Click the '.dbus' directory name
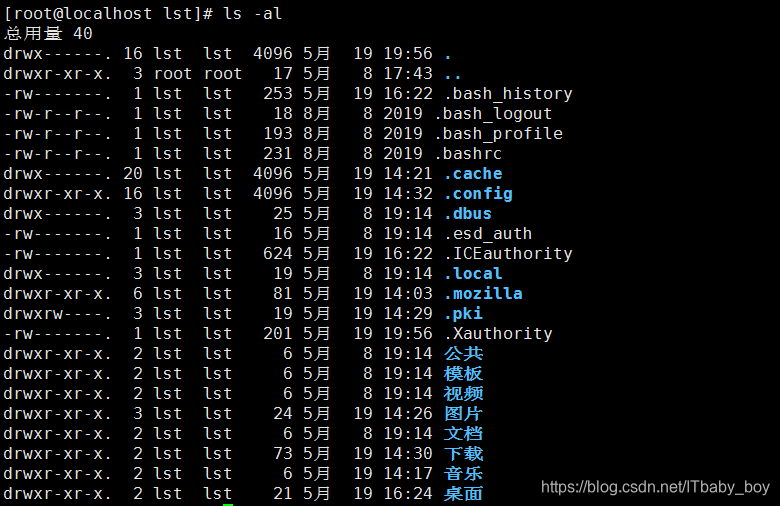The image size is (780, 506). (468, 213)
